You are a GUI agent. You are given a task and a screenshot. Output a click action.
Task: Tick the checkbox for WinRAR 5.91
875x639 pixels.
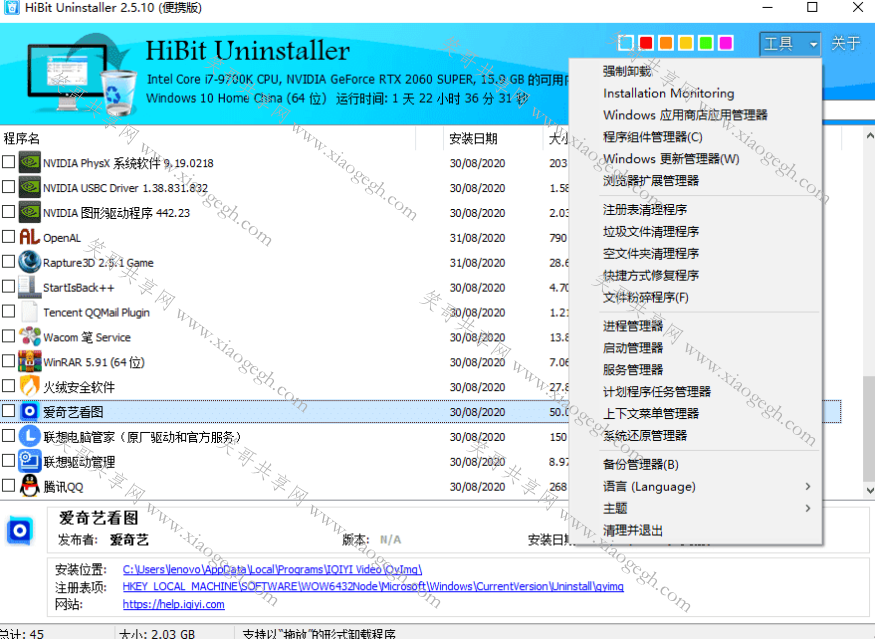point(8,361)
